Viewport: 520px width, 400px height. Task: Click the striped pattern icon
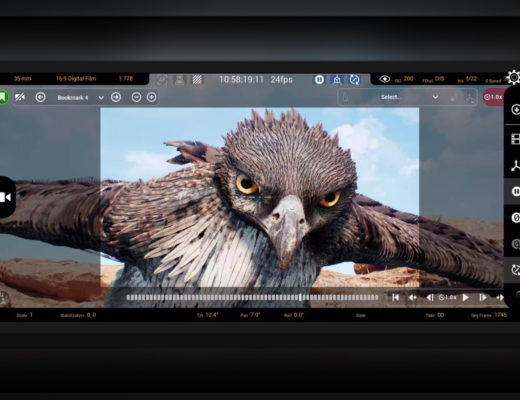click(197, 79)
